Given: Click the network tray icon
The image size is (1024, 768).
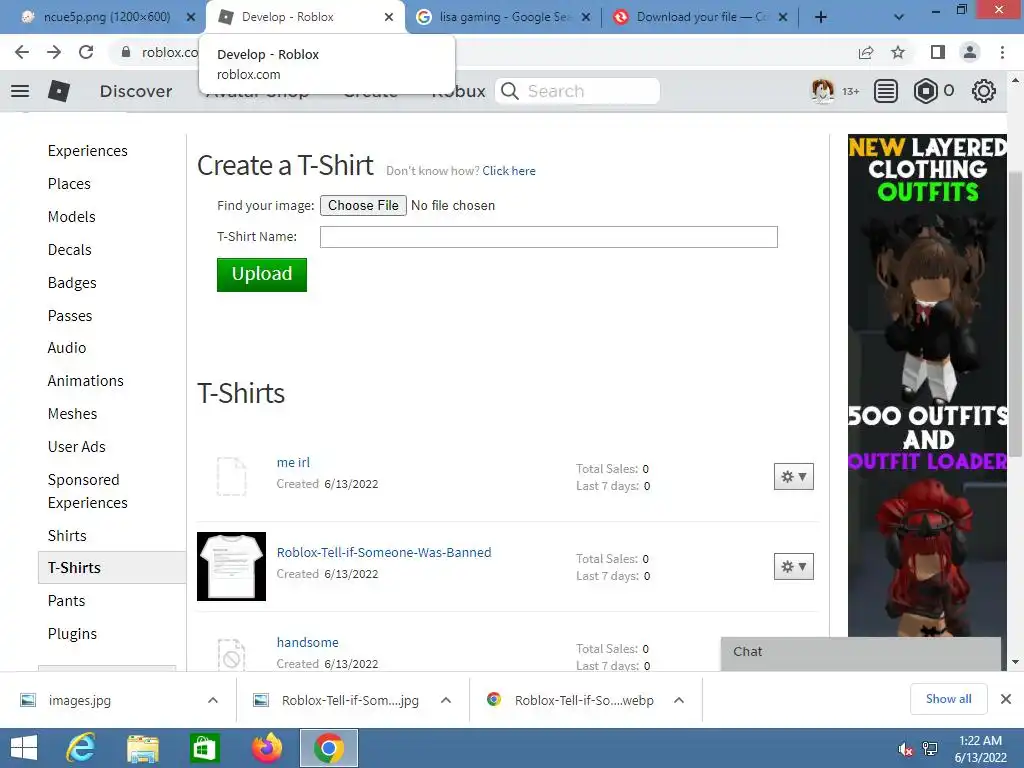Looking at the screenshot, I should tap(930, 749).
